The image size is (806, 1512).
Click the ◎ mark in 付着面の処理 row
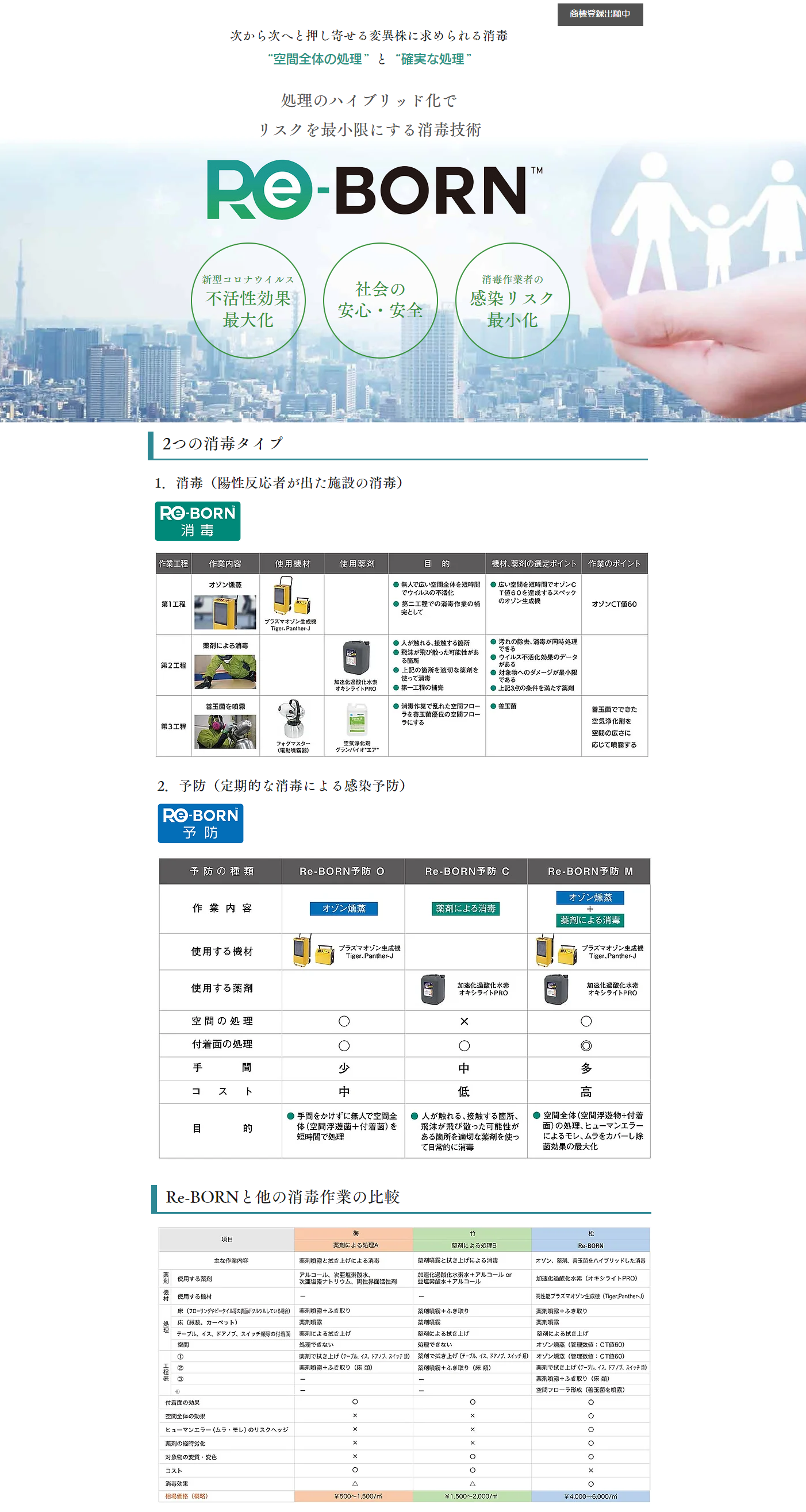tap(586, 1045)
